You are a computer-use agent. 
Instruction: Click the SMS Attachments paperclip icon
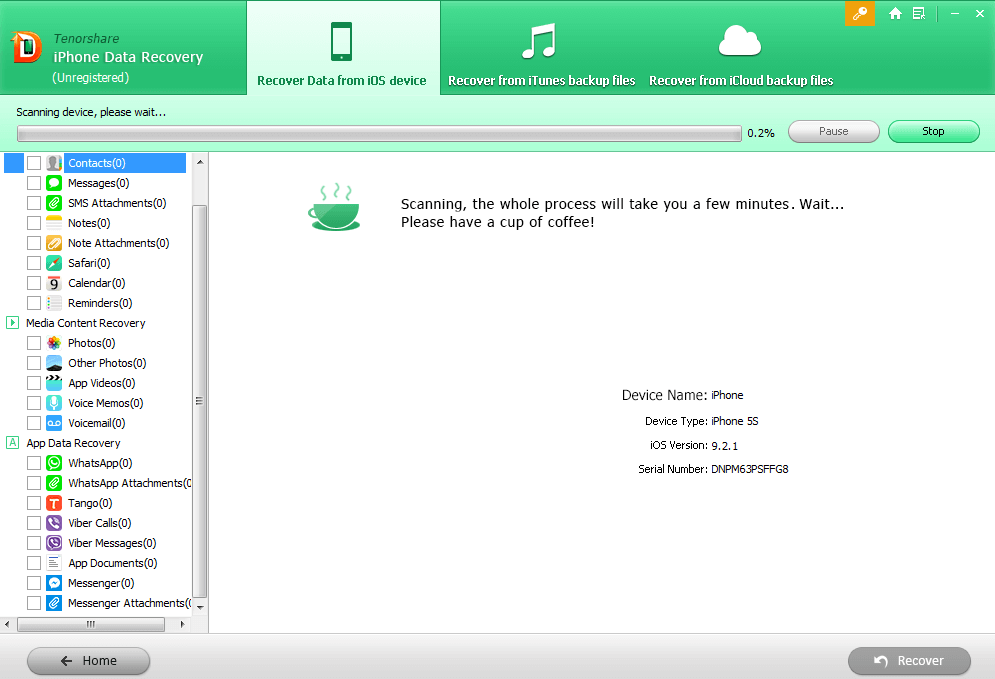coord(54,203)
